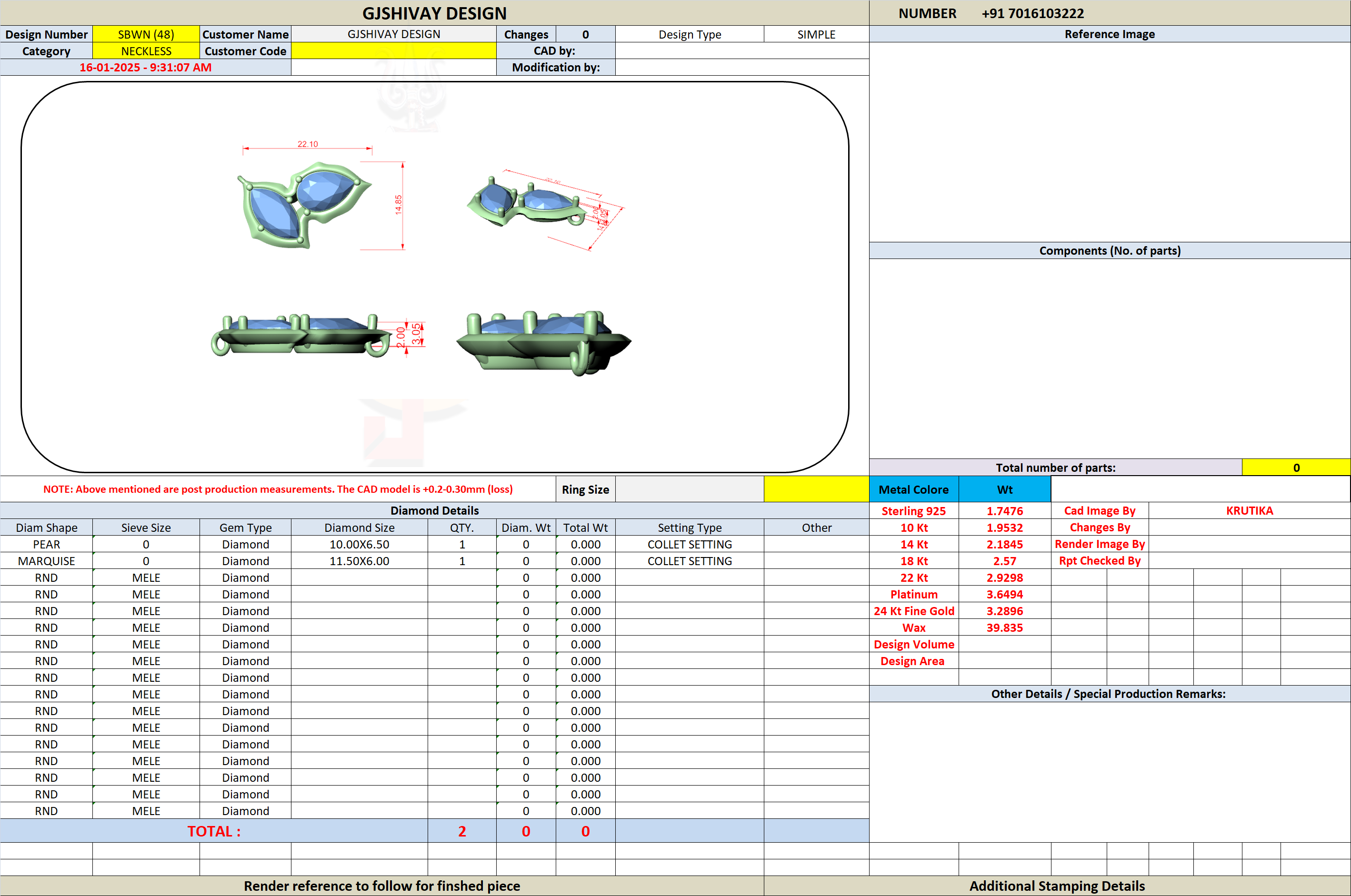Select the side-view pendant render
The width and height of the screenshot is (1351, 896).
[301, 336]
